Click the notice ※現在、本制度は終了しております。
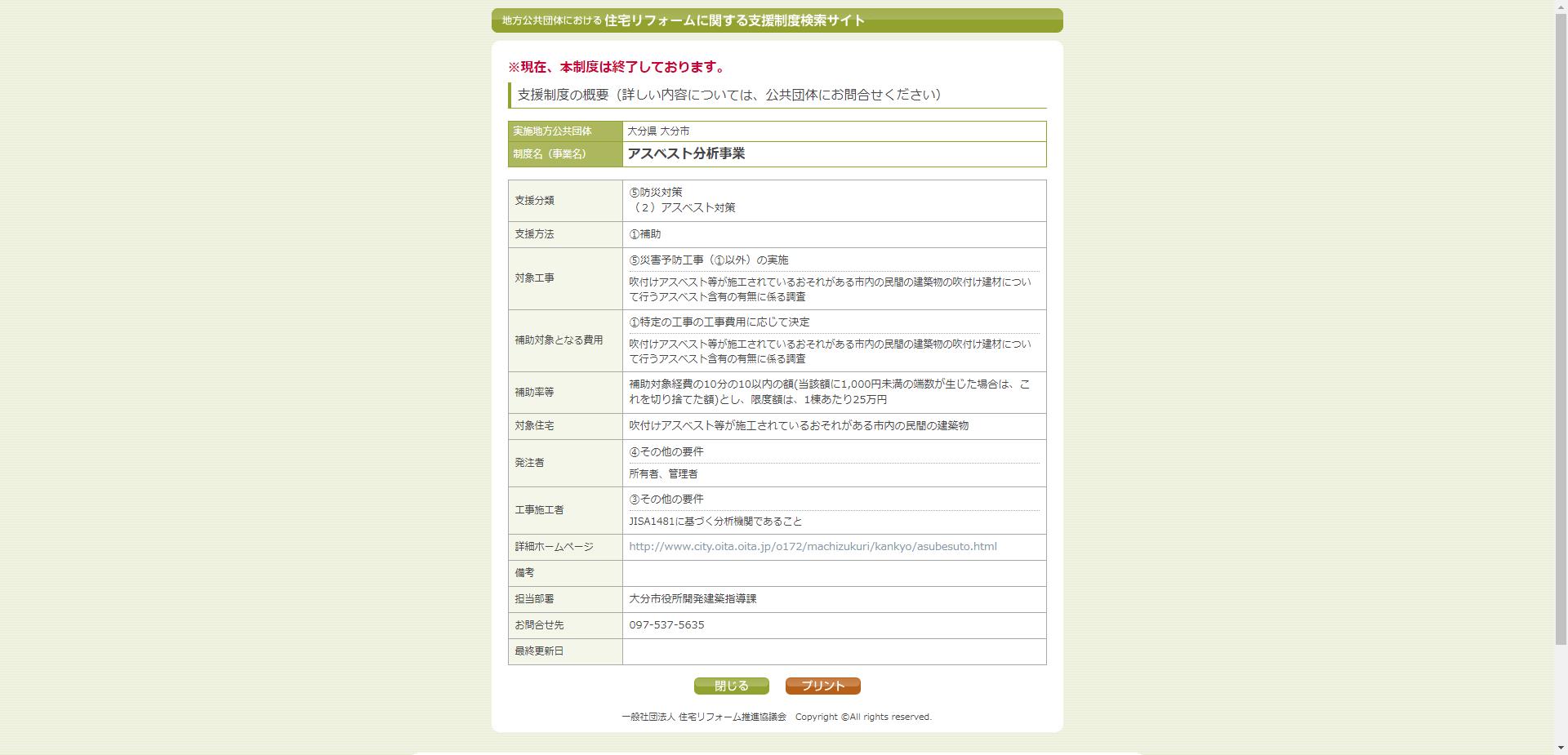 [616, 66]
